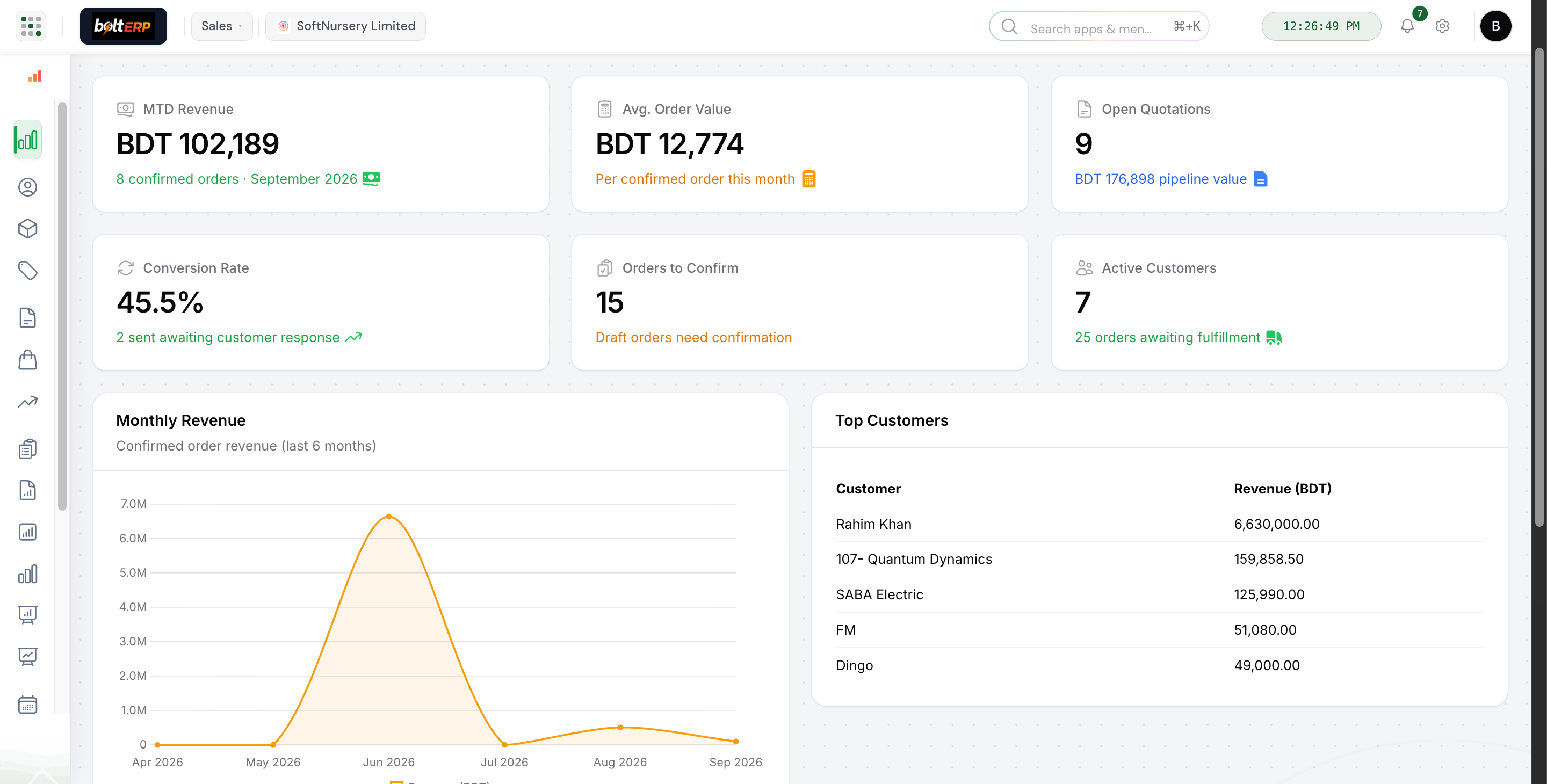Click the sidebar vertical scrollbar
Image resolution: width=1547 pixels, height=784 pixels.
62,306
